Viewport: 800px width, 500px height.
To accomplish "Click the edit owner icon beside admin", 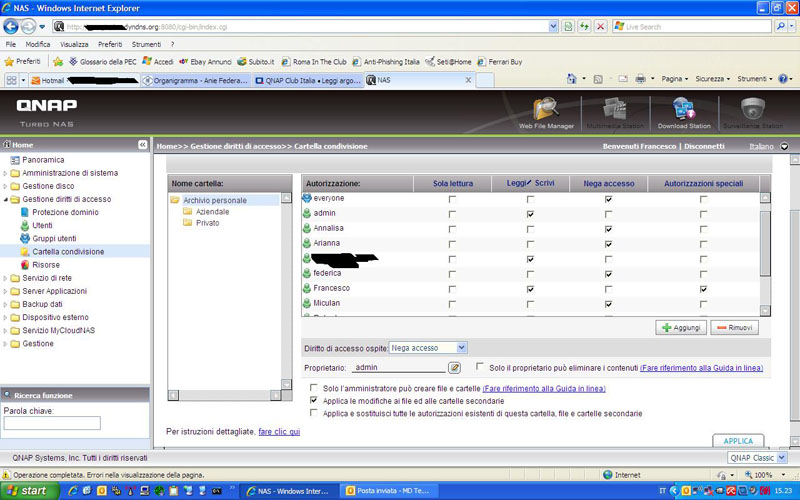I will tap(455, 368).
